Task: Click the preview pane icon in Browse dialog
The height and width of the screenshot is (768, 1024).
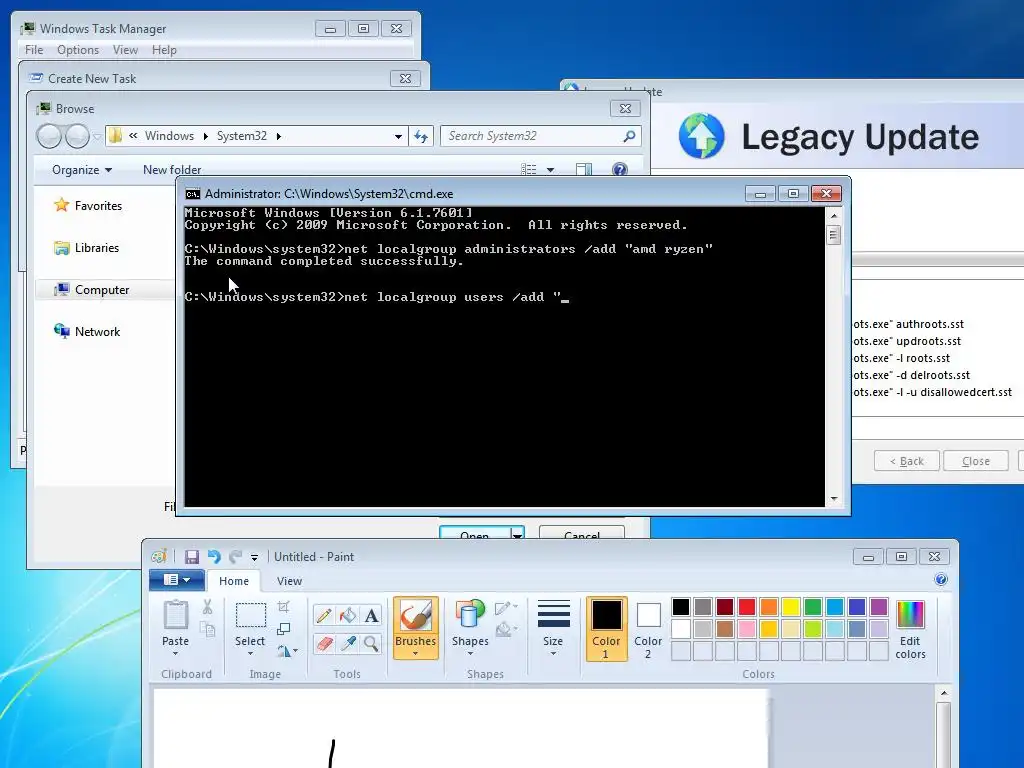Action: [x=584, y=170]
